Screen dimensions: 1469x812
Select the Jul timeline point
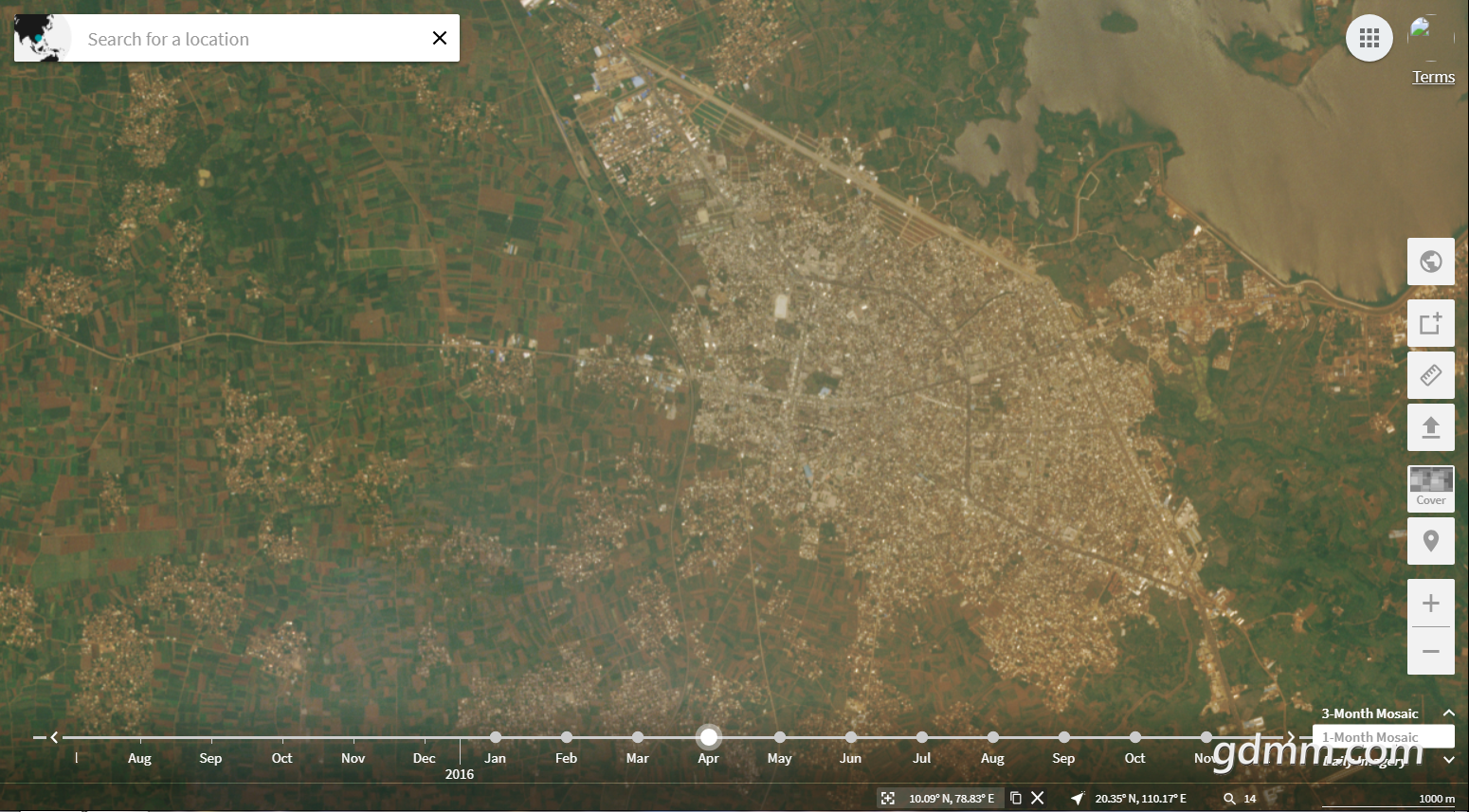[922, 737]
